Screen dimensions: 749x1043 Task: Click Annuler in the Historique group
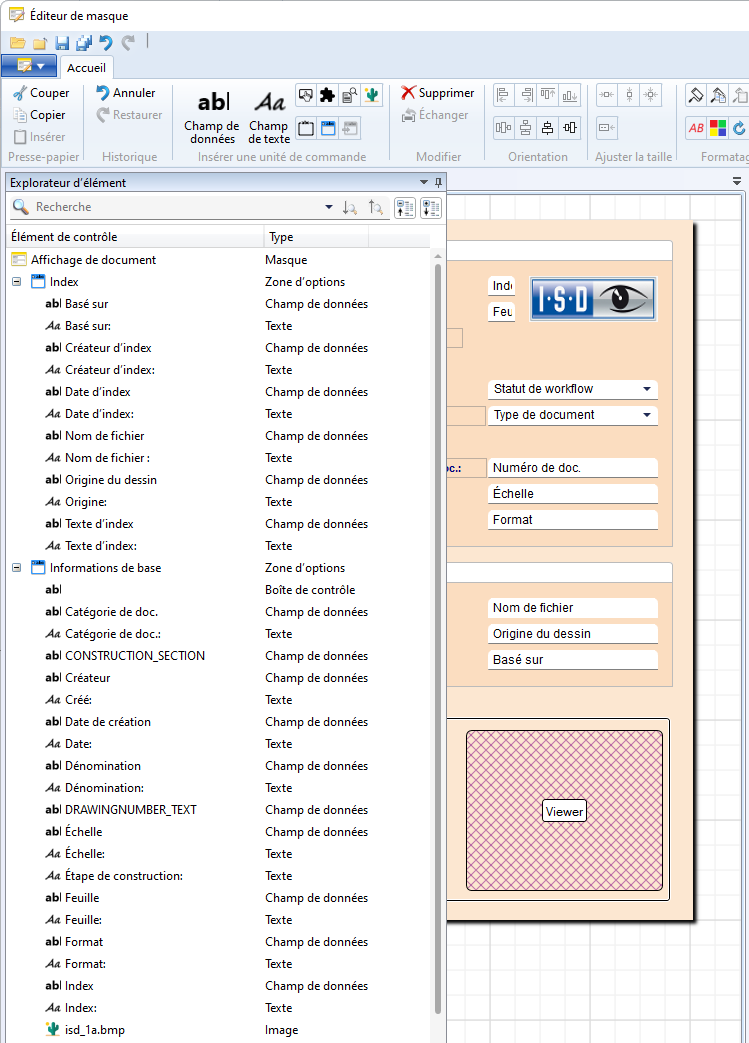tap(126, 93)
